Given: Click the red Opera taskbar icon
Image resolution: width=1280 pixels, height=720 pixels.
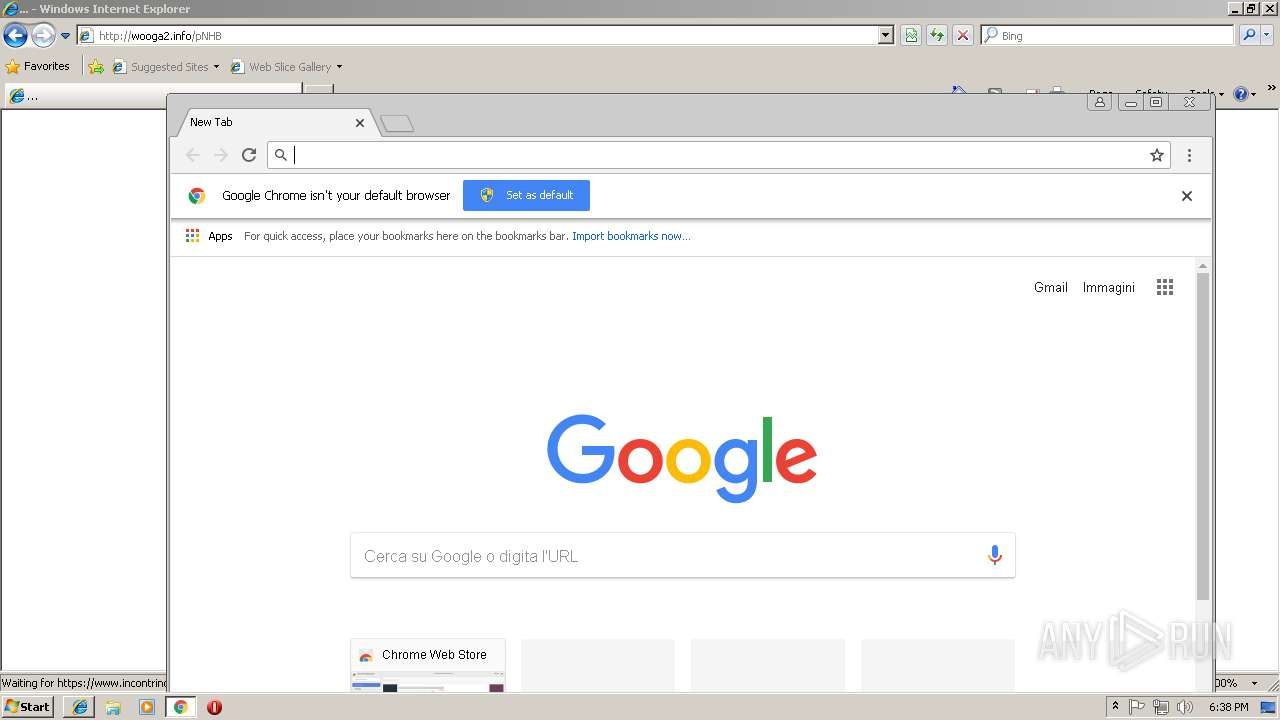Looking at the screenshot, I should pos(214,707).
